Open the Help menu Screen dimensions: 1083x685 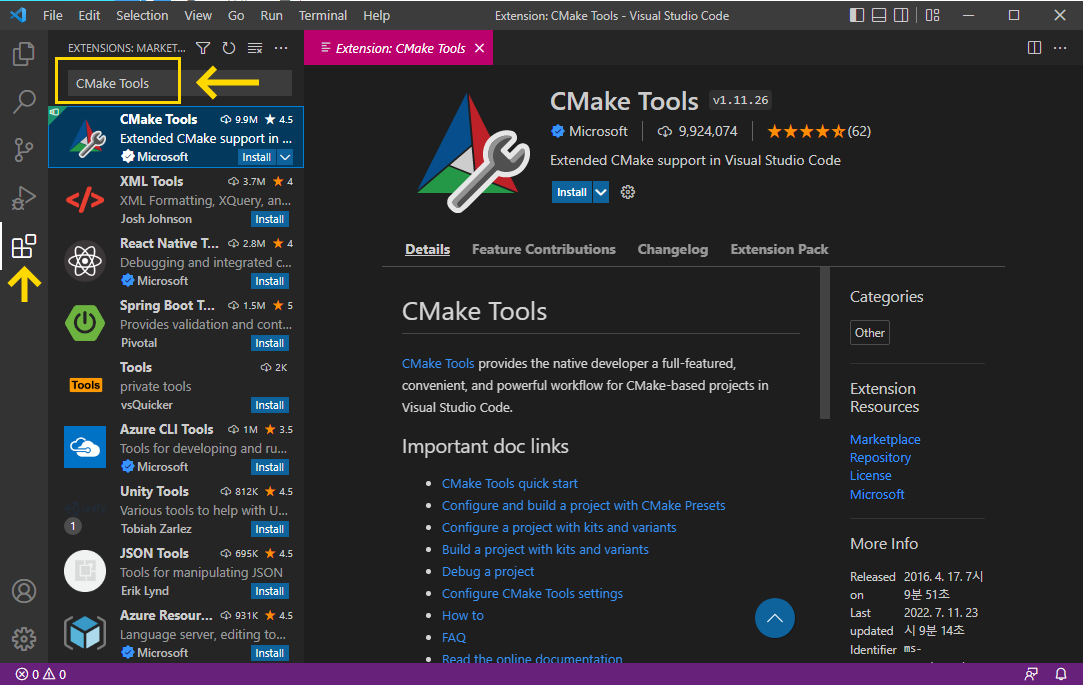376,15
